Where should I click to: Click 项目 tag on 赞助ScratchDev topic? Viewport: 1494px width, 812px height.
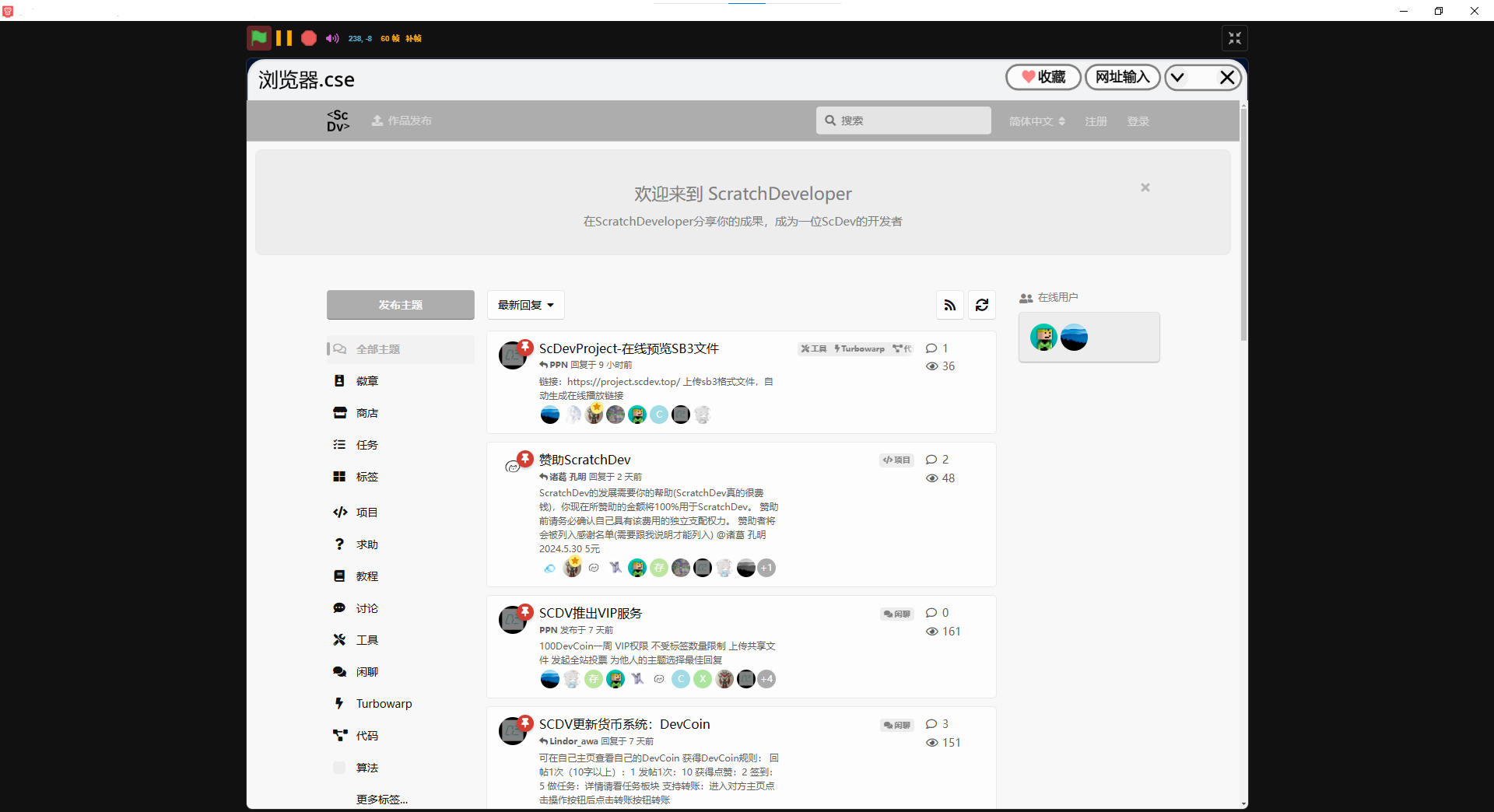point(896,460)
